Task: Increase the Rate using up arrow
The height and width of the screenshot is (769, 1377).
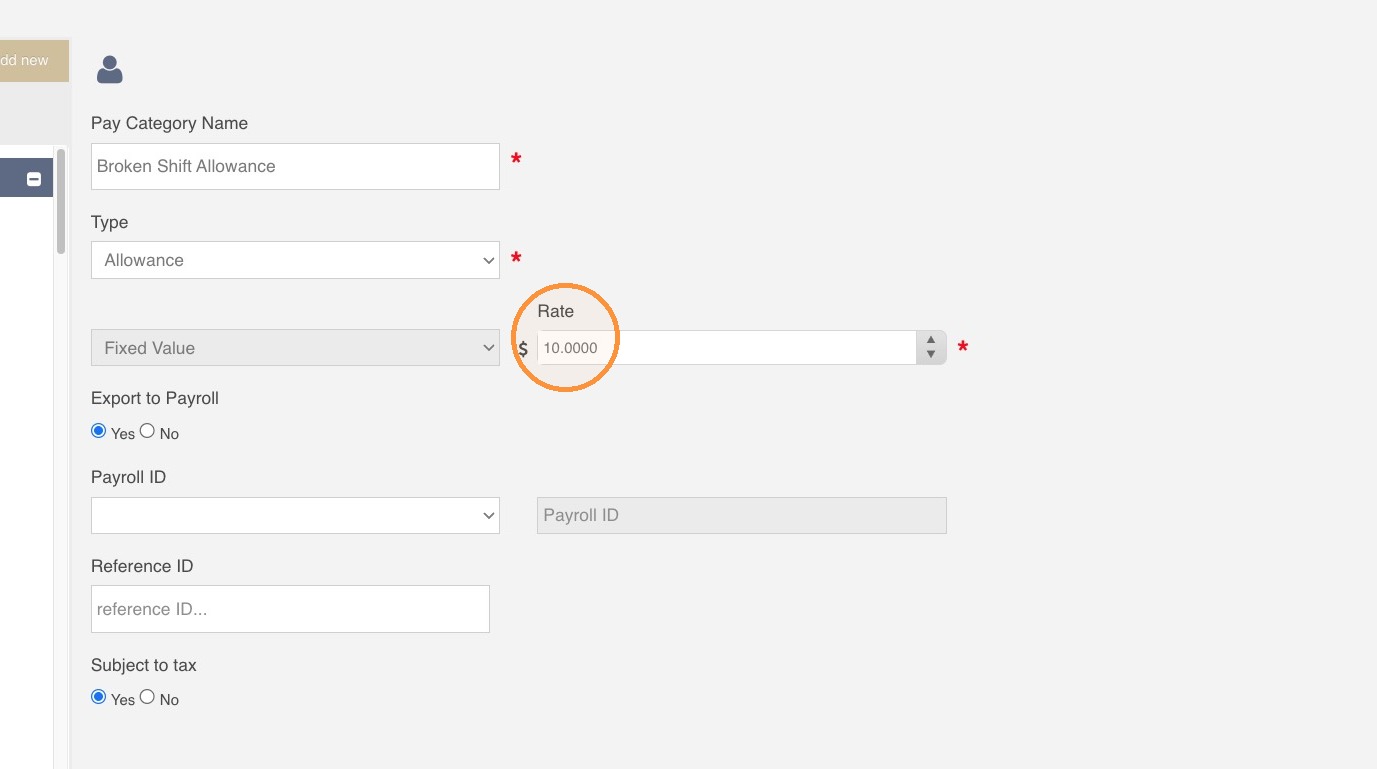Action: [931, 340]
